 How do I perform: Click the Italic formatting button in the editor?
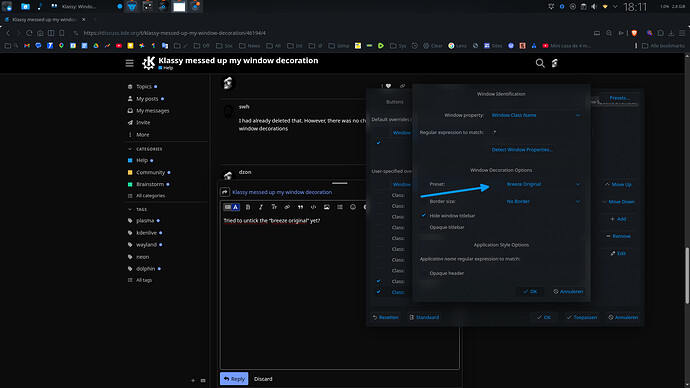[261, 207]
